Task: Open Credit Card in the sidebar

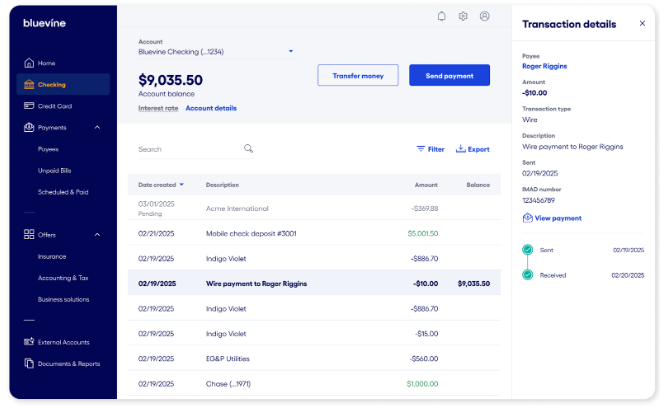Action: tap(63, 106)
